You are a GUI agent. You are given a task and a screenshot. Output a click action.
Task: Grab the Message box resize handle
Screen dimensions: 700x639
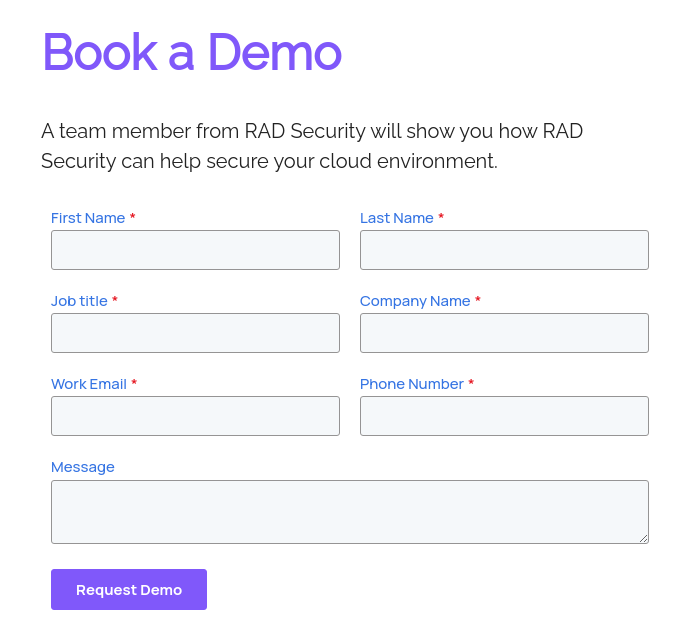pos(643,539)
